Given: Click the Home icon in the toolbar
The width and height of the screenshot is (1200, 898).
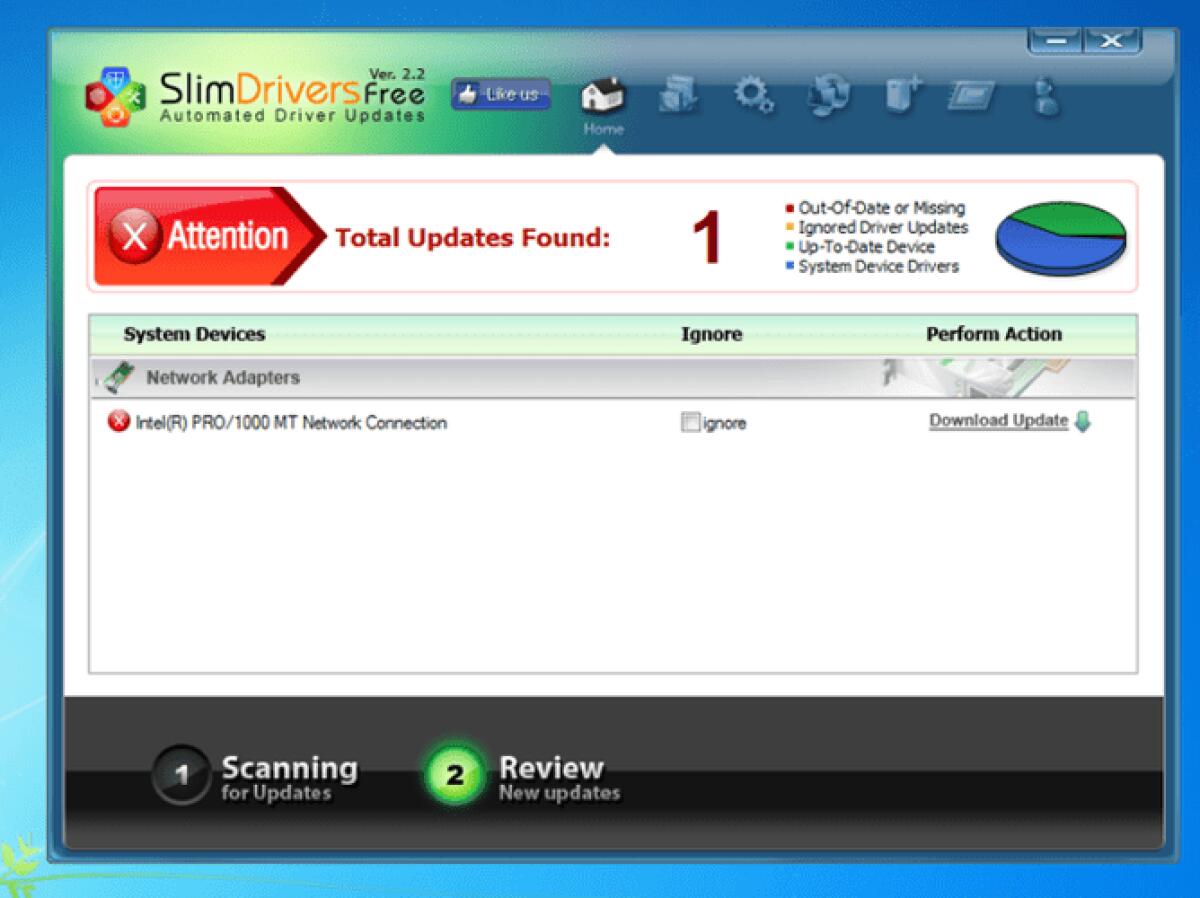Looking at the screenshot, I should click(x=602, y=95).
